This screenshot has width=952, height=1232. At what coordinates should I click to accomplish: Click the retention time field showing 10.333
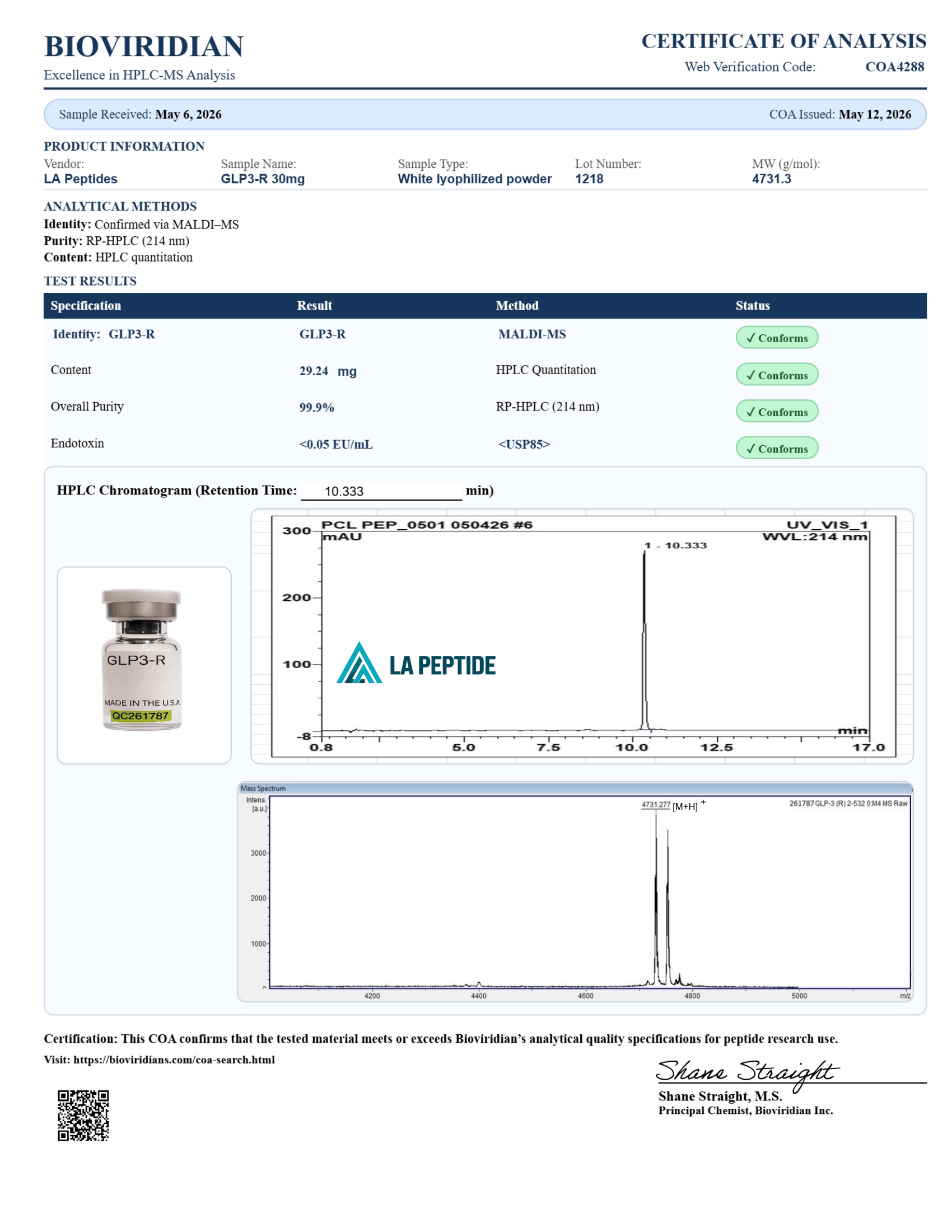point(381,491)
